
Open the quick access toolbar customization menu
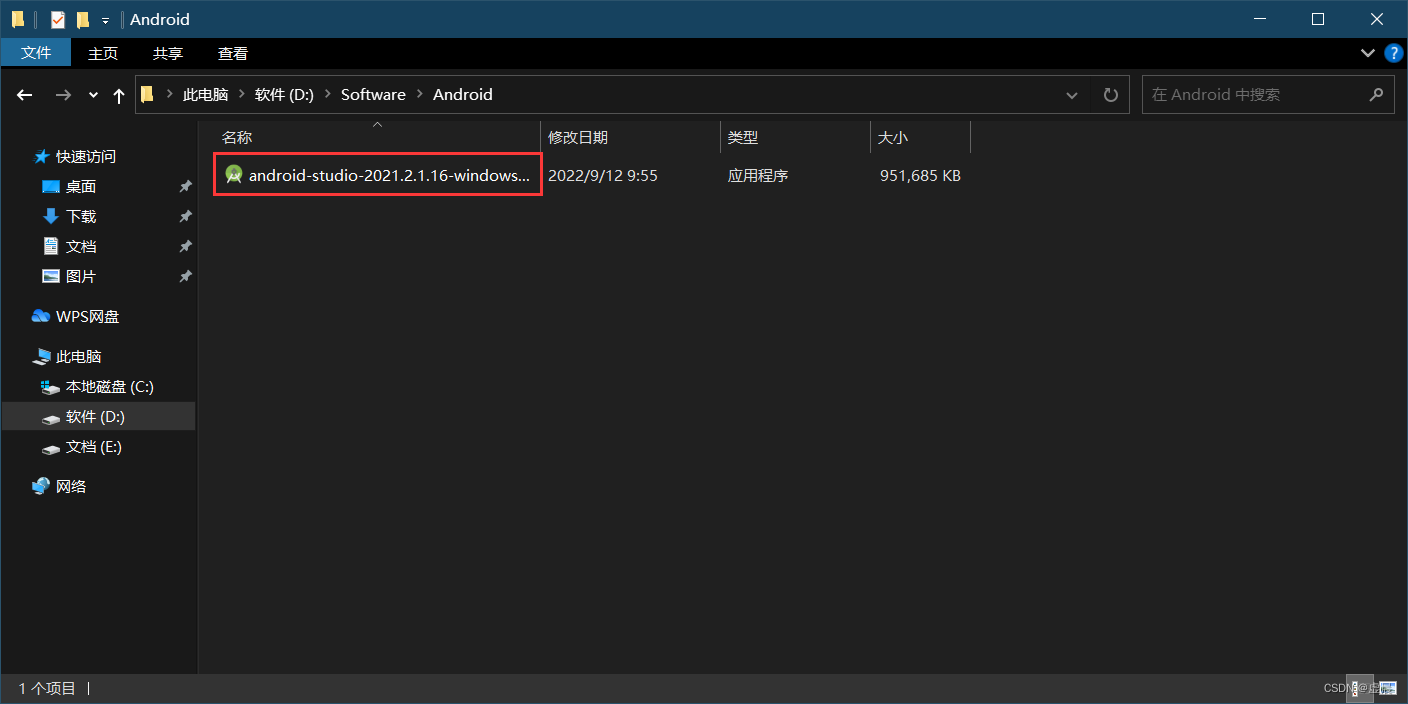[x=104, y=19]
